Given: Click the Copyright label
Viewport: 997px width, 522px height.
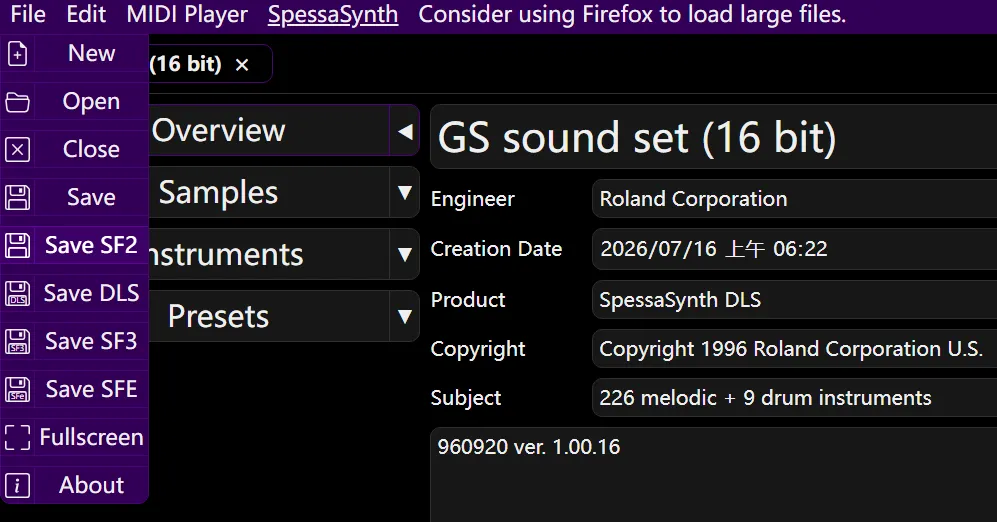Looking at the screenshot, I should pyautogui.click(x=478, y=349).
